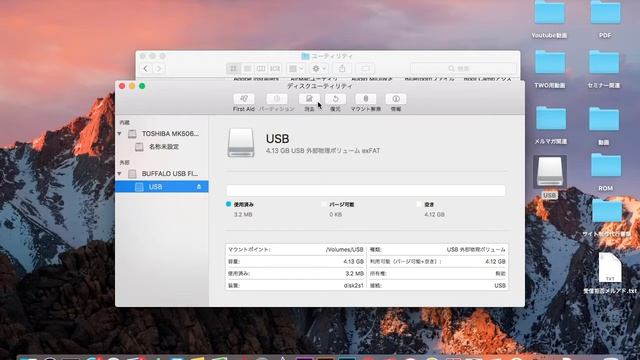The width and height of the screenshot is (640, 360).
Task: Go back in the Finder ユーティリティ window
Action: [146, 69]
